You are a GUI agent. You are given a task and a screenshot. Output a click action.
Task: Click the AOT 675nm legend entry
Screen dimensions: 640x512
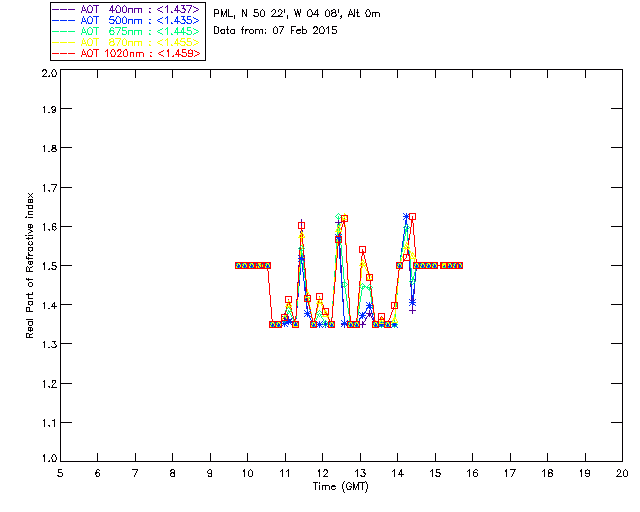127,31
